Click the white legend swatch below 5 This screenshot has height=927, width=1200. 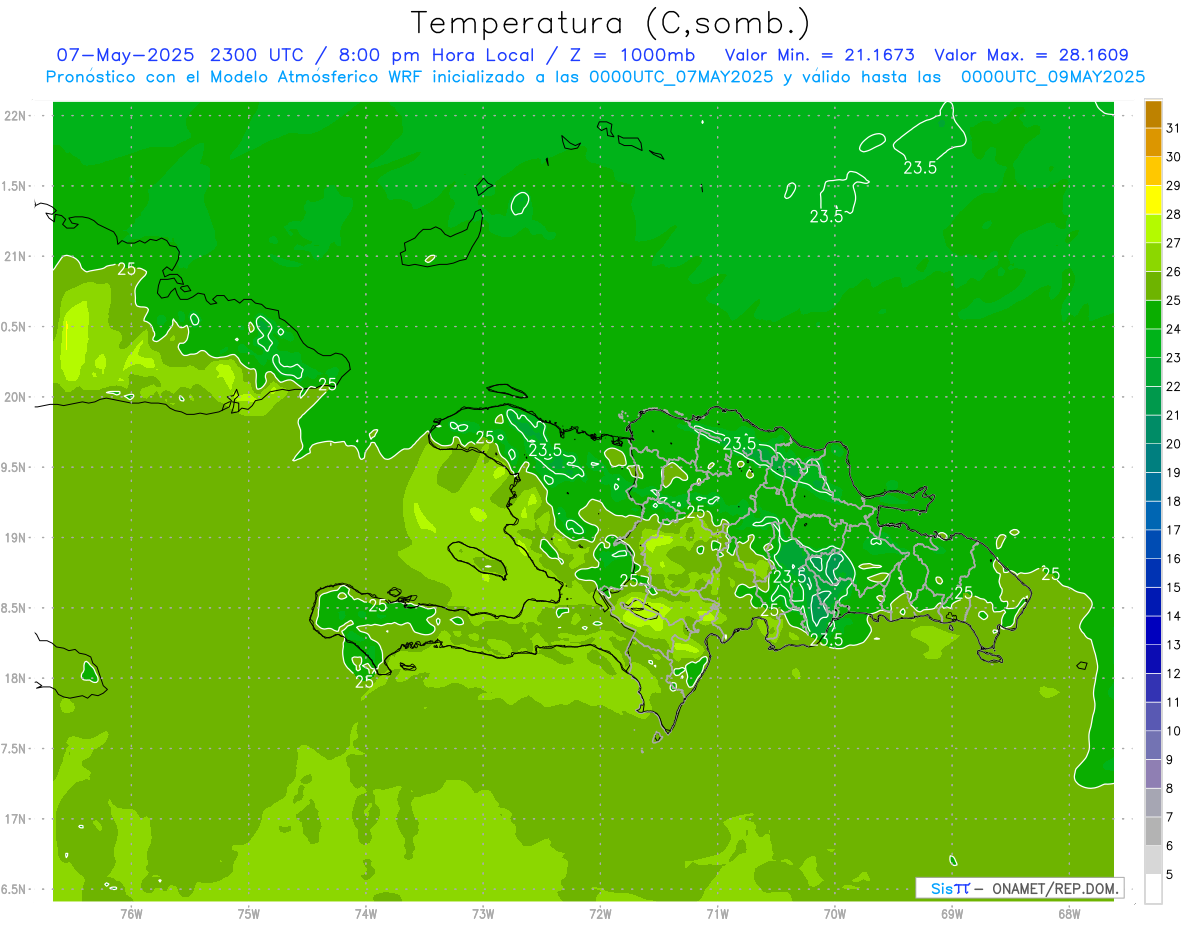(x=1153, y=889)
